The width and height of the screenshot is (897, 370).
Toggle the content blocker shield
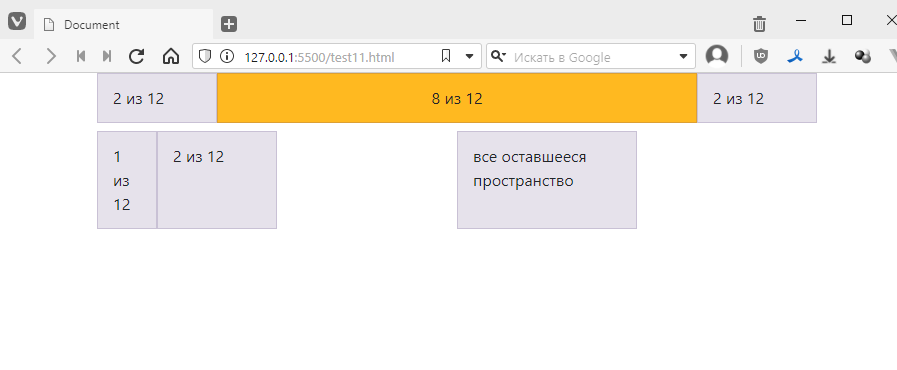205,56
